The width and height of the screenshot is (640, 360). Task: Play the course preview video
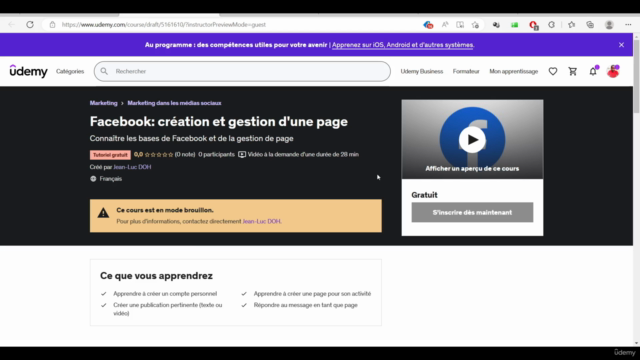click(472, 140)
